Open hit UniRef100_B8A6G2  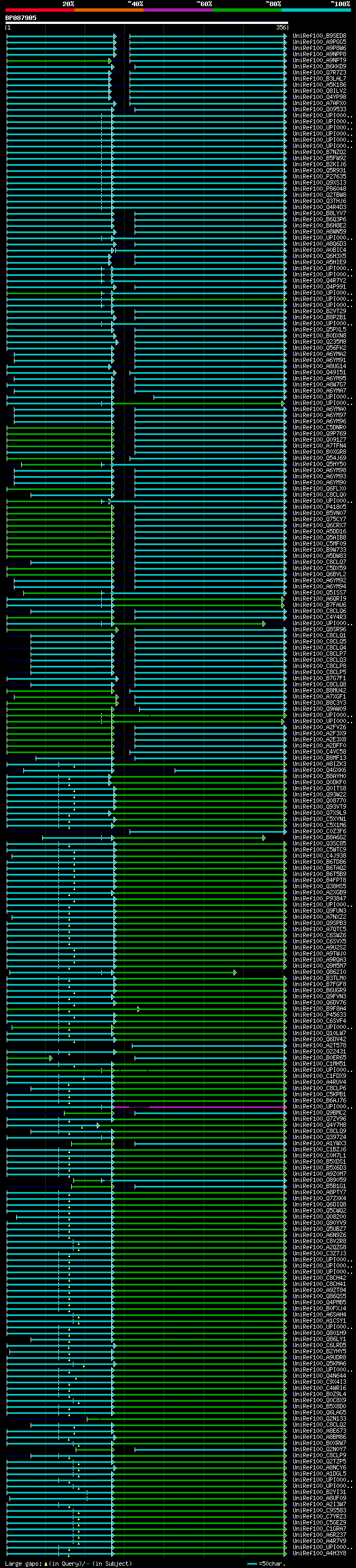click(319, 837)
